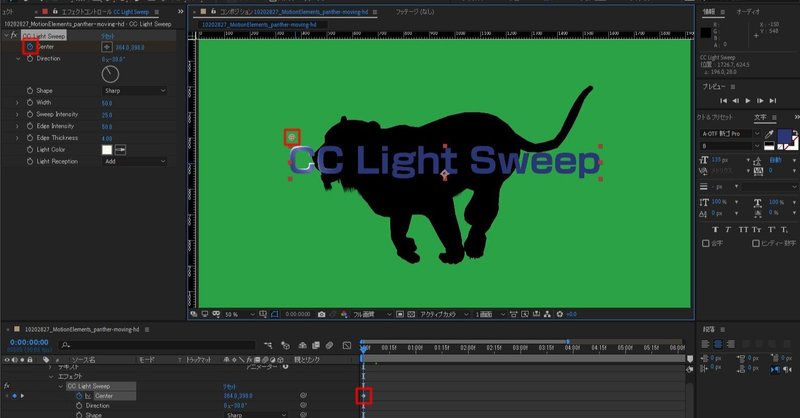This screenshot has height=418, width=800.
Task: Click the Center point picker crosshair button
Action: tap(107, 47)
